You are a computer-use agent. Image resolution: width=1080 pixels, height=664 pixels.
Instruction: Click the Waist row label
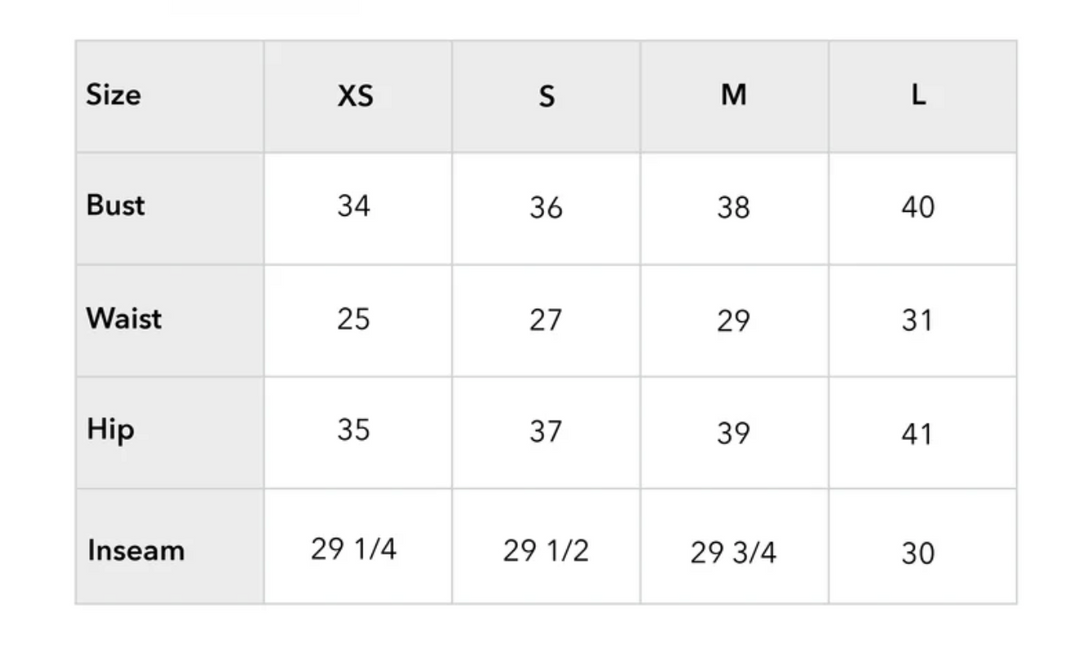point(124,318)
